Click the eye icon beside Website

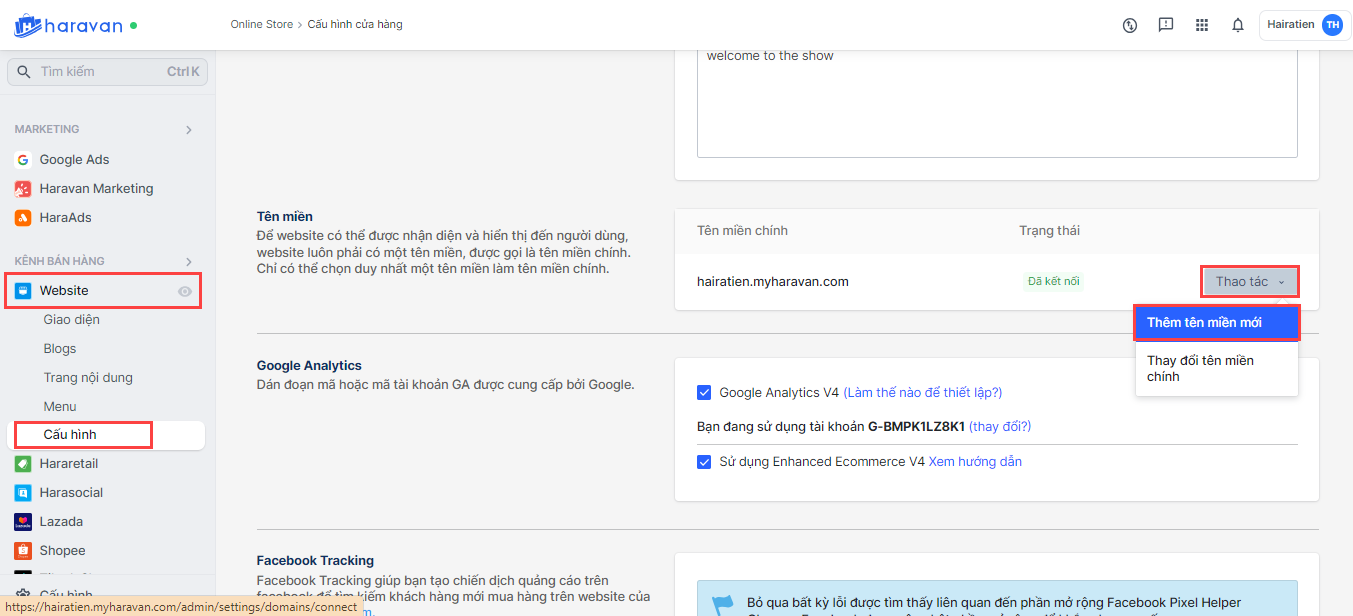point(185,292)
